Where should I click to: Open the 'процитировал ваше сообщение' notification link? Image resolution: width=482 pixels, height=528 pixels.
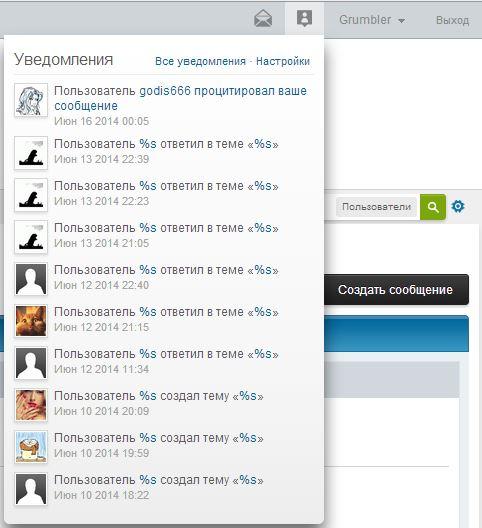(x=181, y=98)
